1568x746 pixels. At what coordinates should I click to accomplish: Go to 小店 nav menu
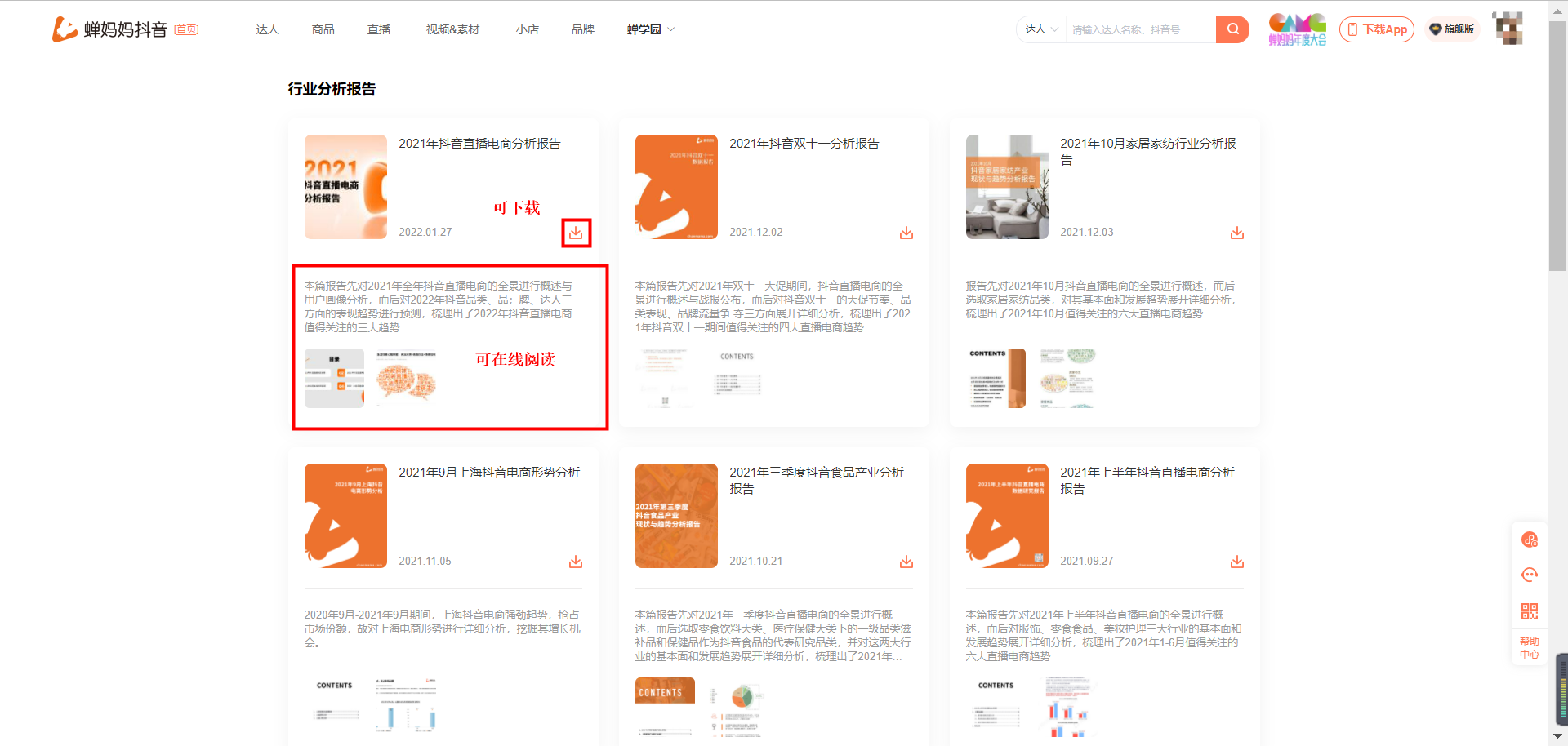(528, 29)
